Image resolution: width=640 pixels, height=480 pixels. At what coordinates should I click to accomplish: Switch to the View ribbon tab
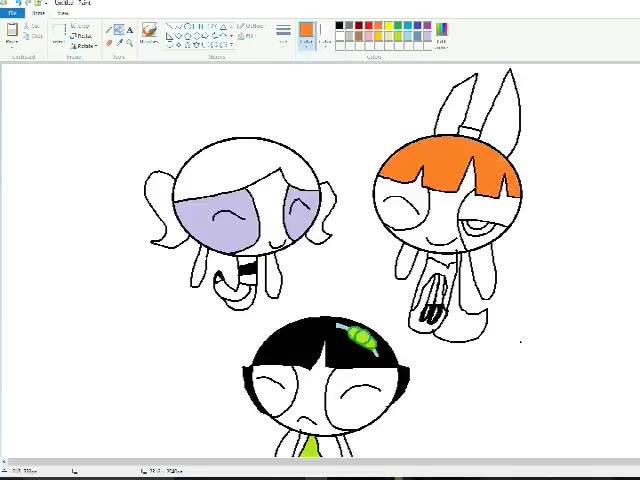pyautogui.click(x=63, y=13)
